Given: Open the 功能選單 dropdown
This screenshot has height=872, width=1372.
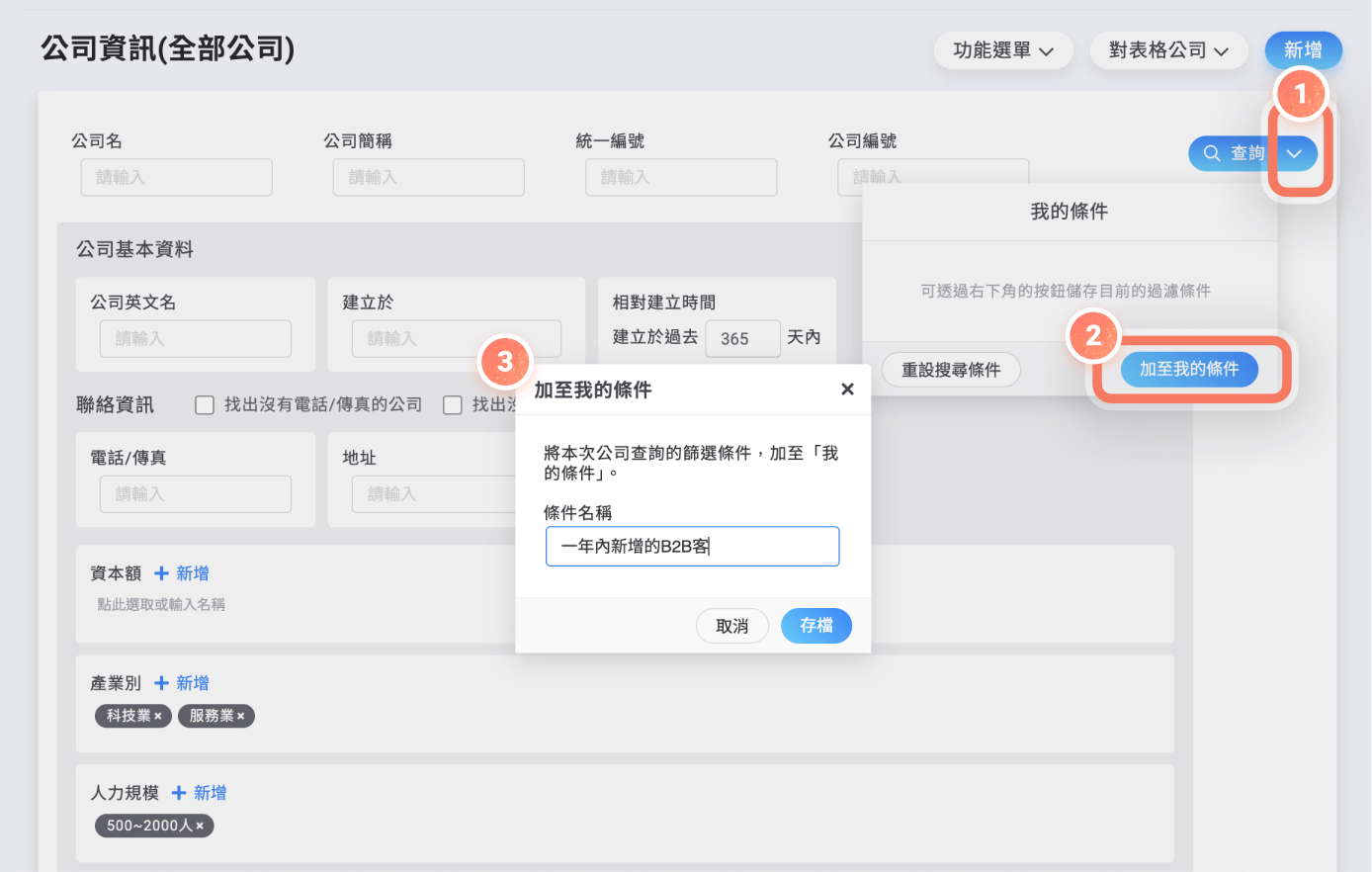Looking at the screenshot, I should click(1003, 50).
